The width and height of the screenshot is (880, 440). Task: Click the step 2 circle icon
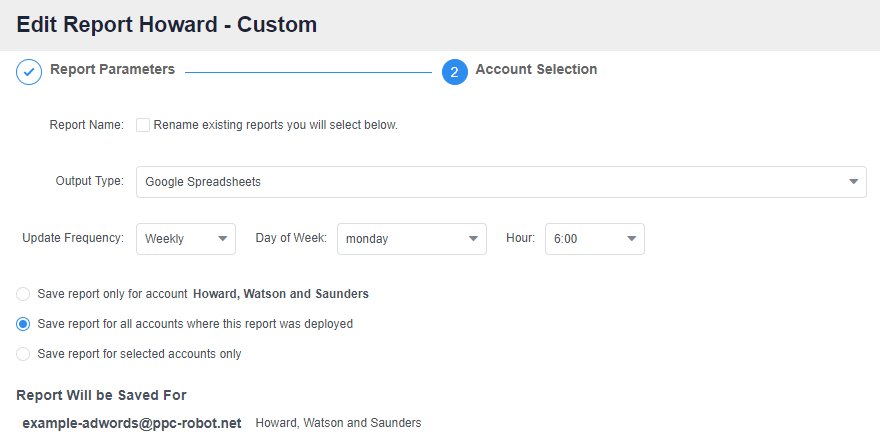455,72
